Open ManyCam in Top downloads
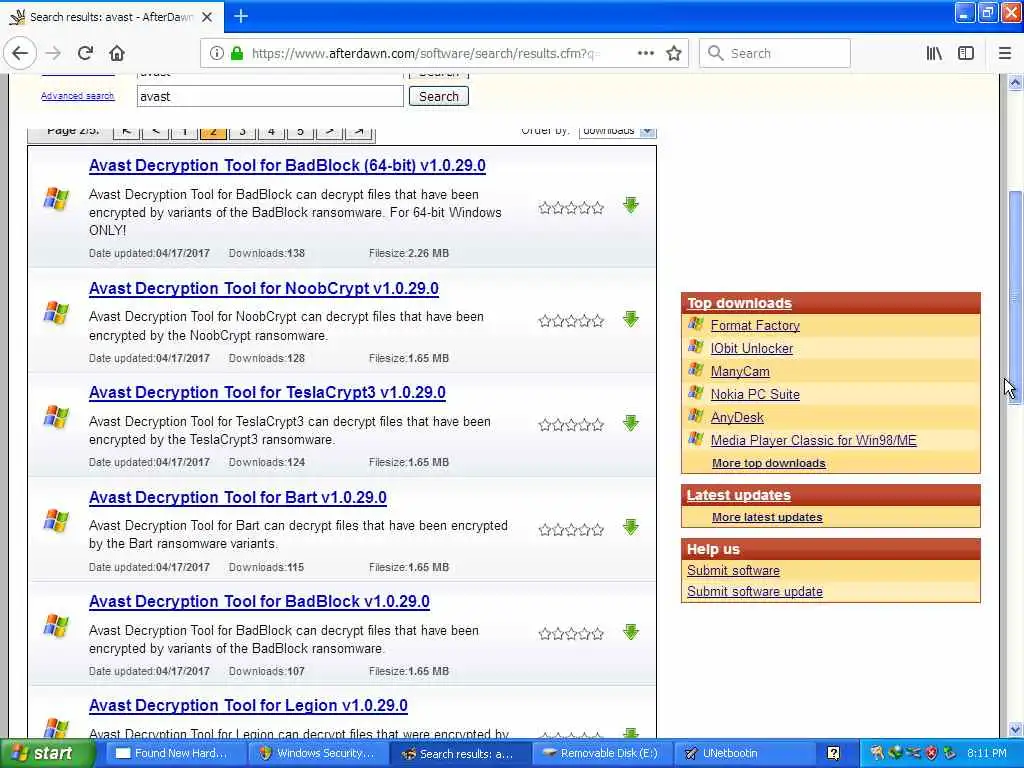The image size is (1024, 768). point(740,372)
